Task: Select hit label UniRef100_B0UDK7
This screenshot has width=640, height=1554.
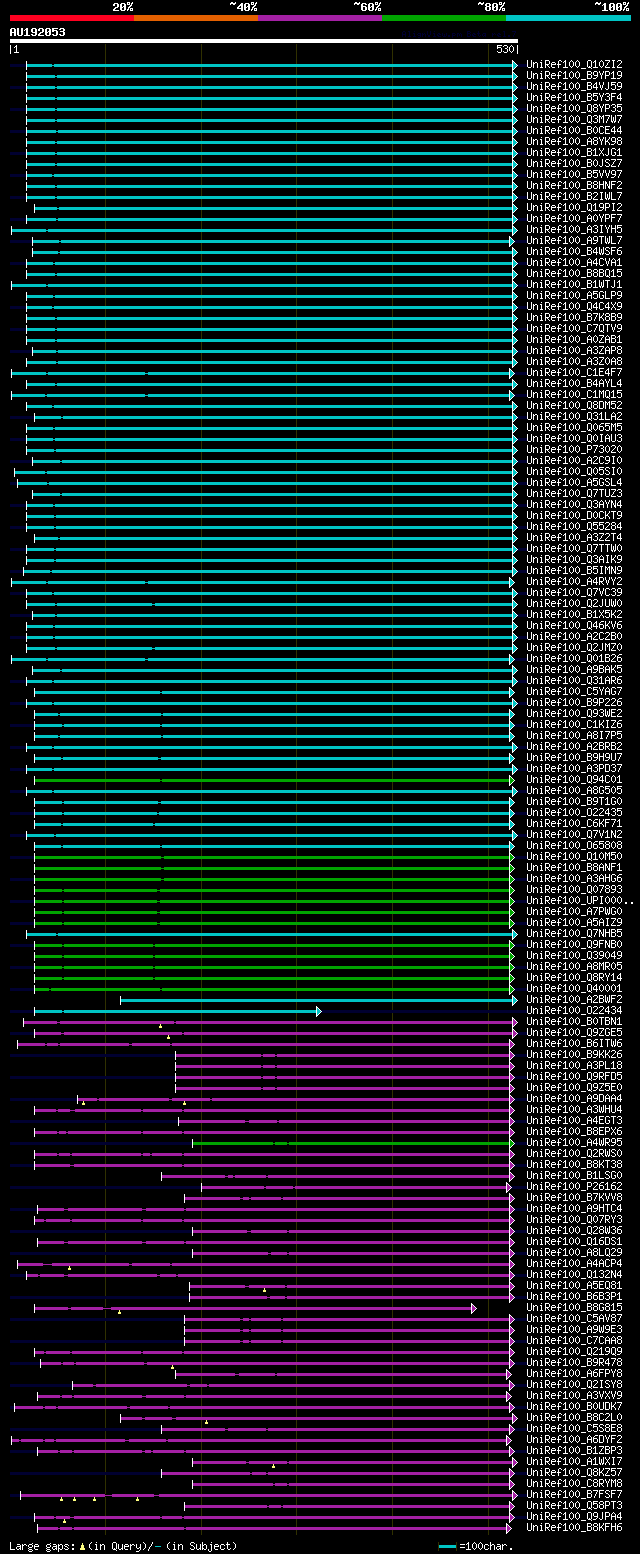Action: [574, 1406]
